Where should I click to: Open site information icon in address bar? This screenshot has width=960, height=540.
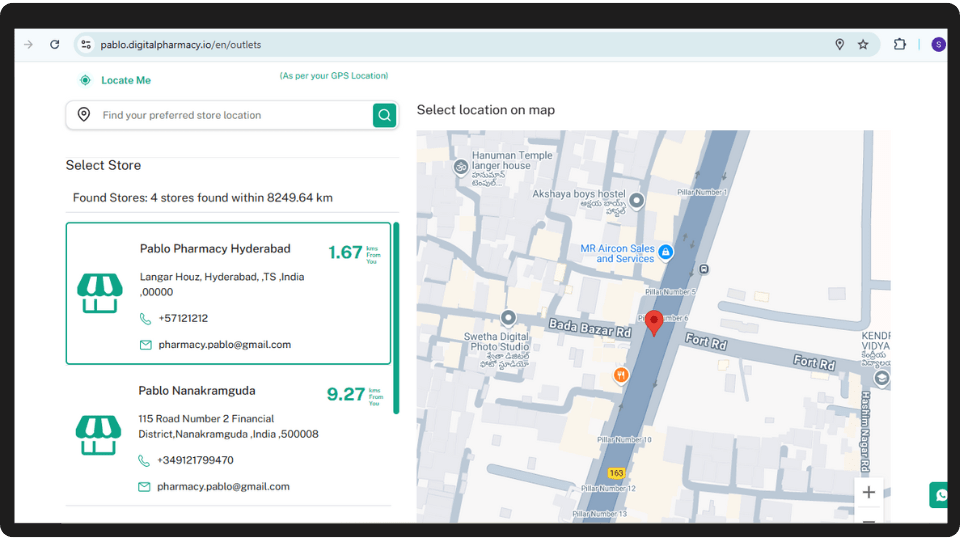pos(86,45)
